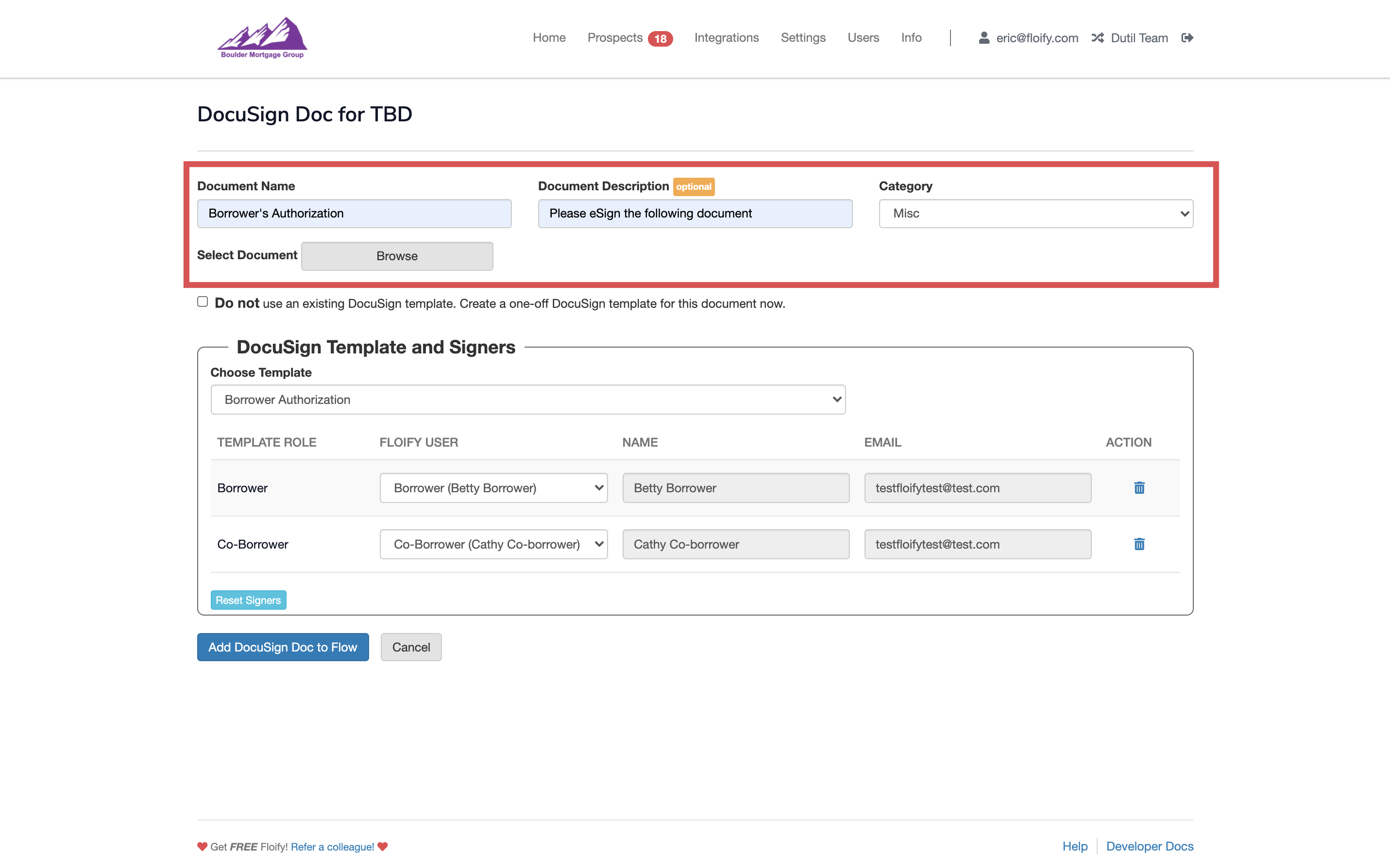This screenshot has width=1390, height=868.
Task: Click the Document Name input field
Action: (354, 213)
